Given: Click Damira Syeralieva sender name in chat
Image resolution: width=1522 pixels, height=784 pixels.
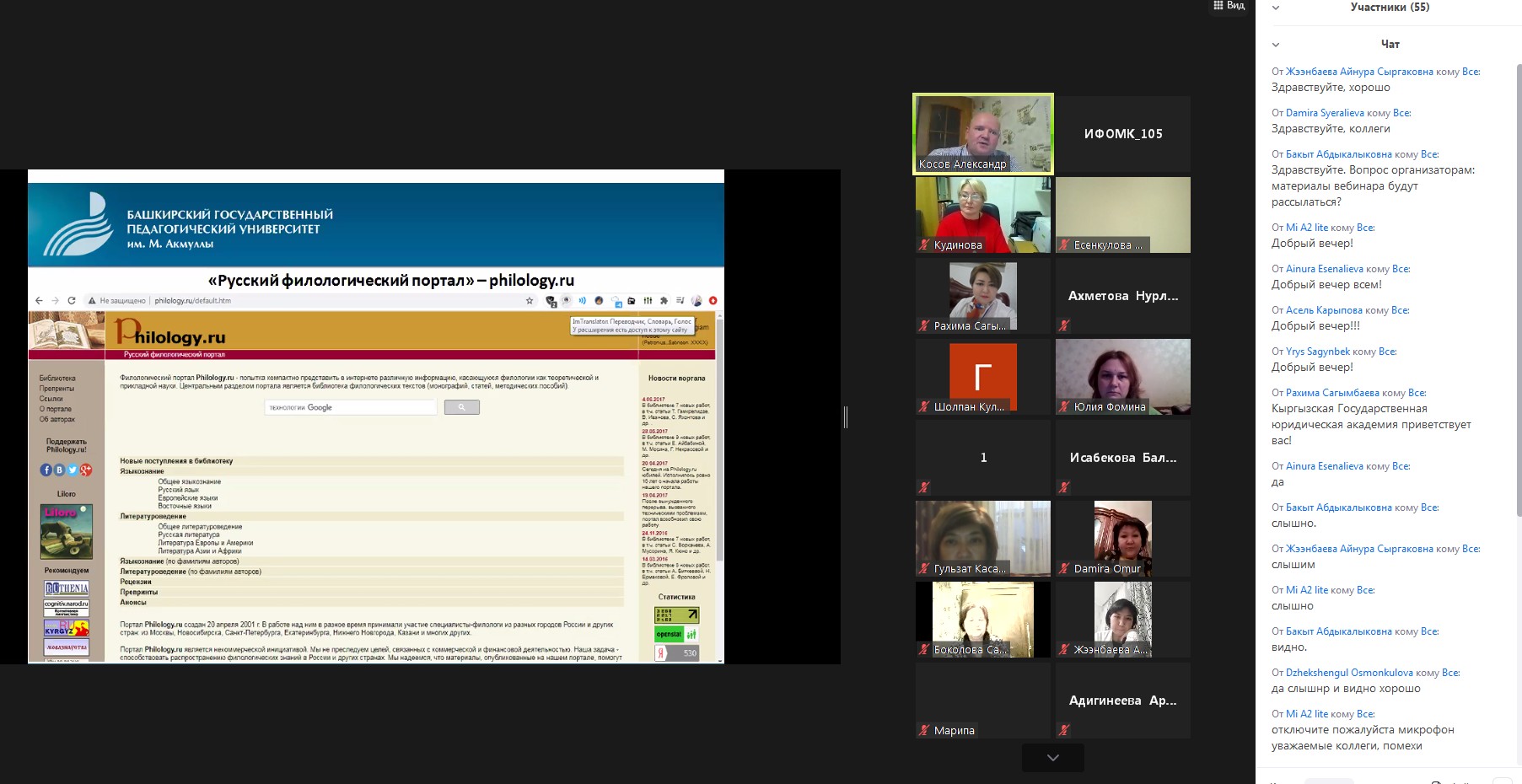Looking at the screenshot, I should coord(1324,113).
